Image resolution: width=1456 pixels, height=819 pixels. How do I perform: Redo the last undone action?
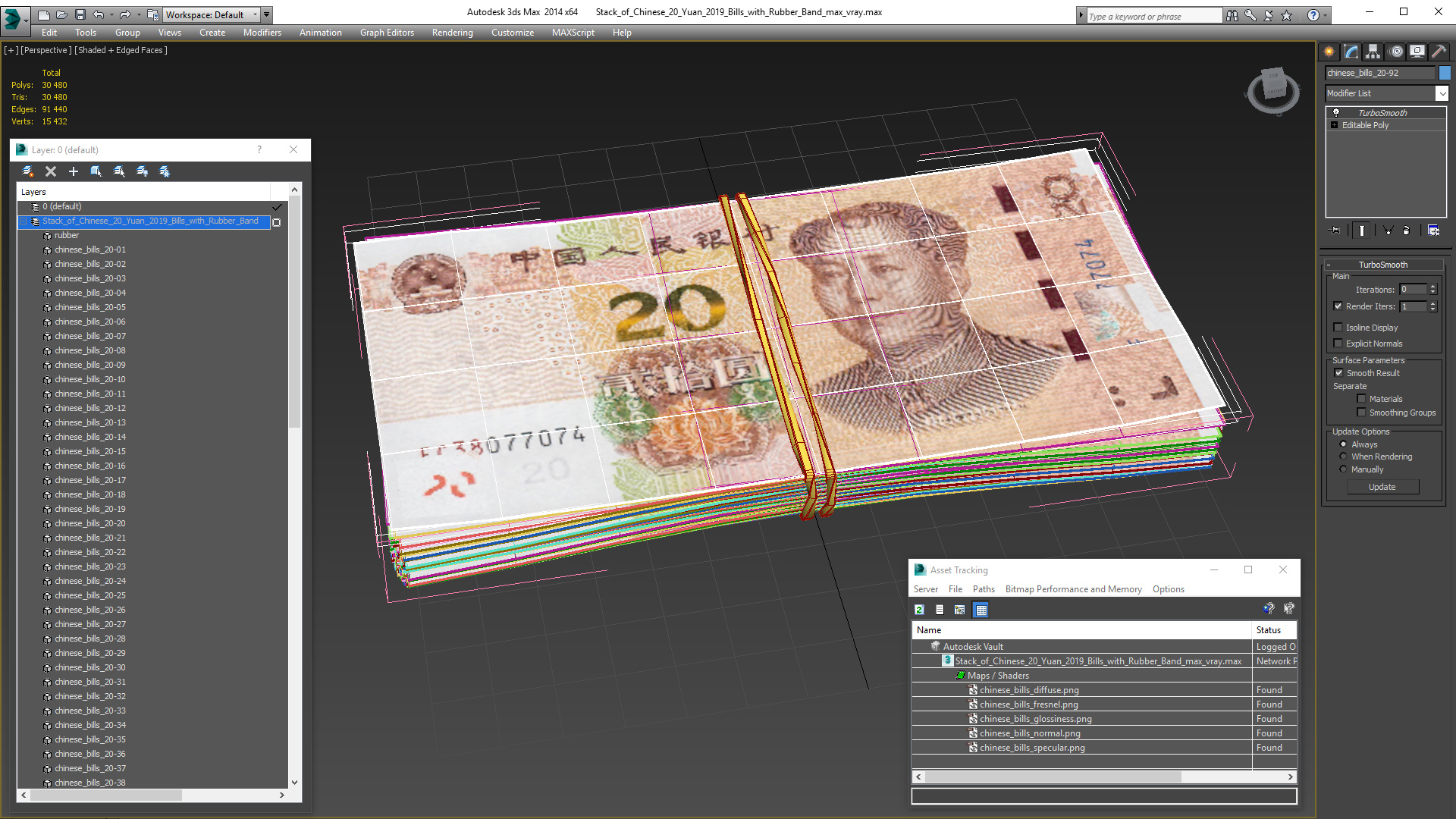click(x=125, y=15)
